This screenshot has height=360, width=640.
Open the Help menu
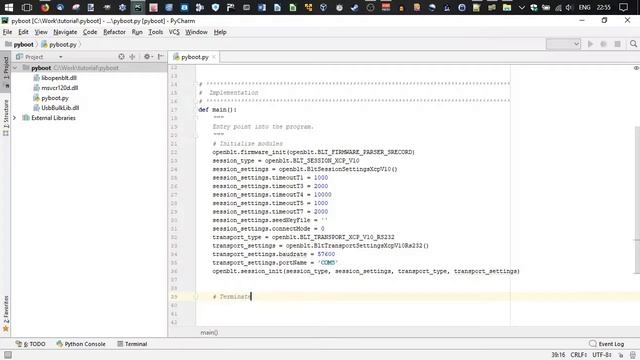220,32
